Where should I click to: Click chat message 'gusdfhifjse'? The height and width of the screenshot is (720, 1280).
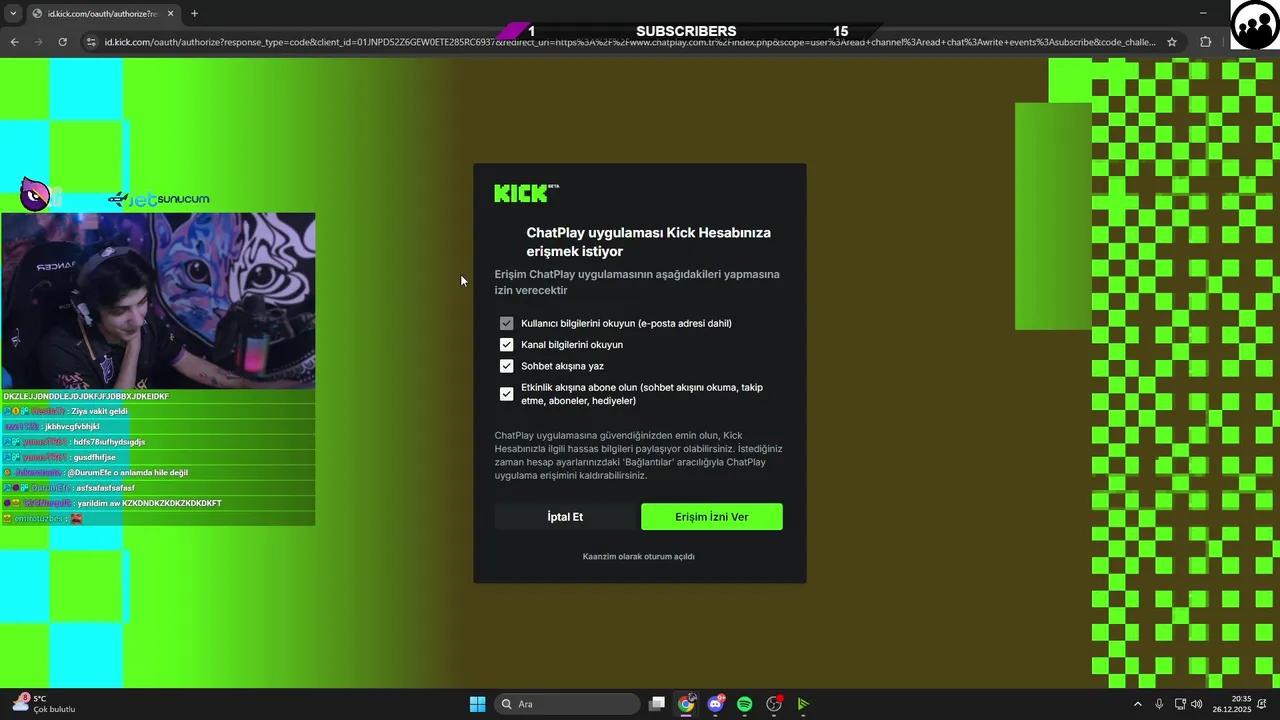click(94, 457)
